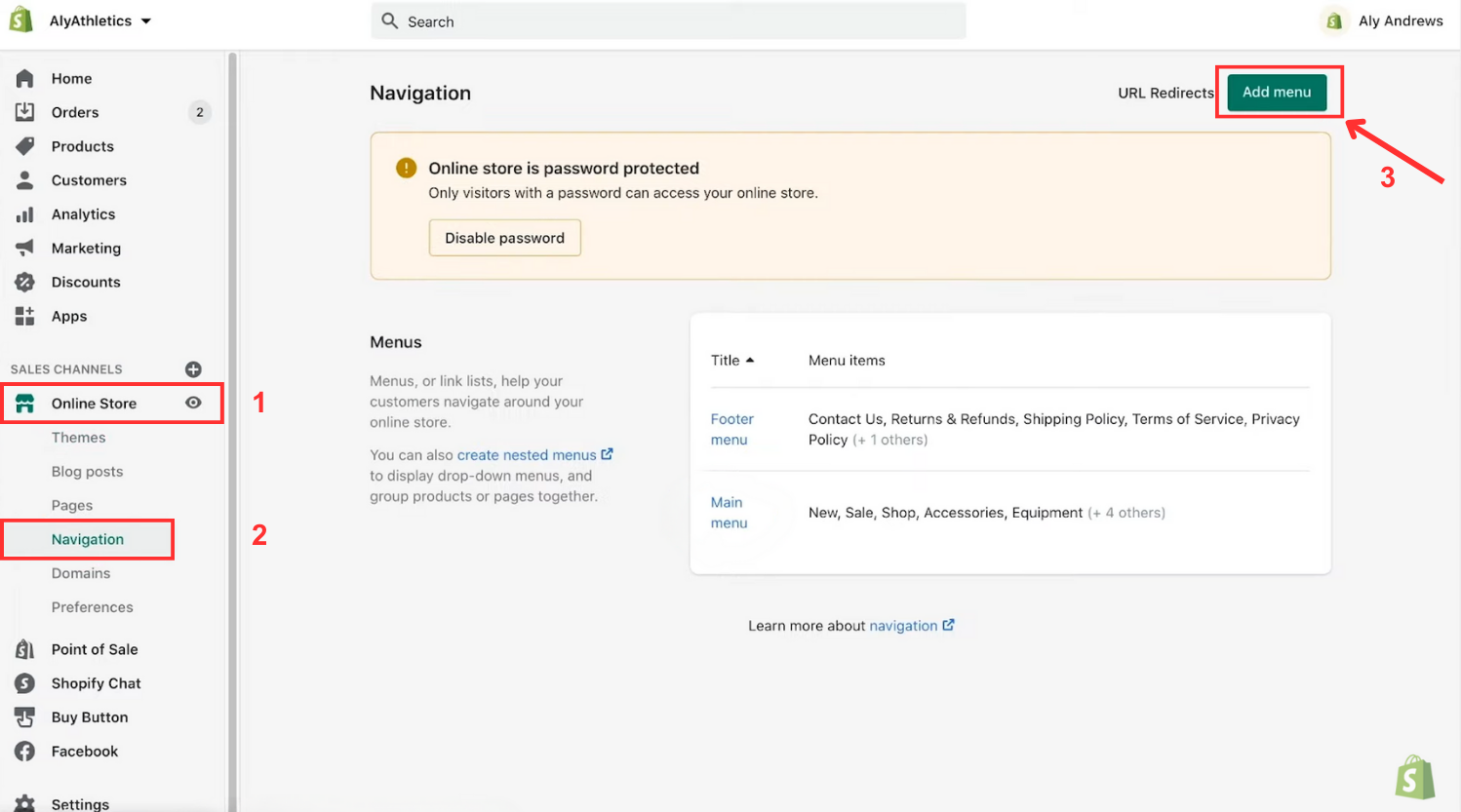
Task: Click the Analytics bar chart icon
Action: 24,214
